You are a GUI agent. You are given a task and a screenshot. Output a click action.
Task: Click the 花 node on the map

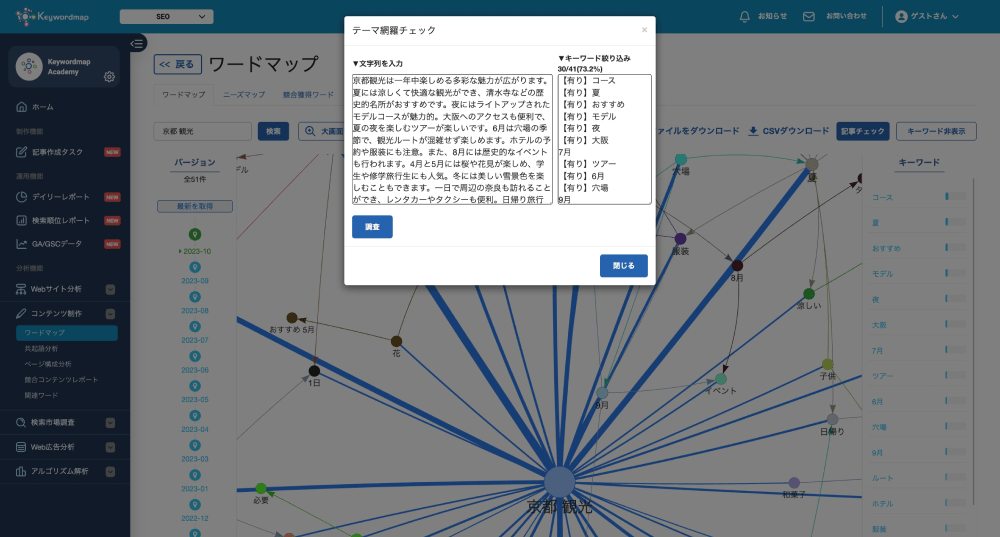coord(396,341)
